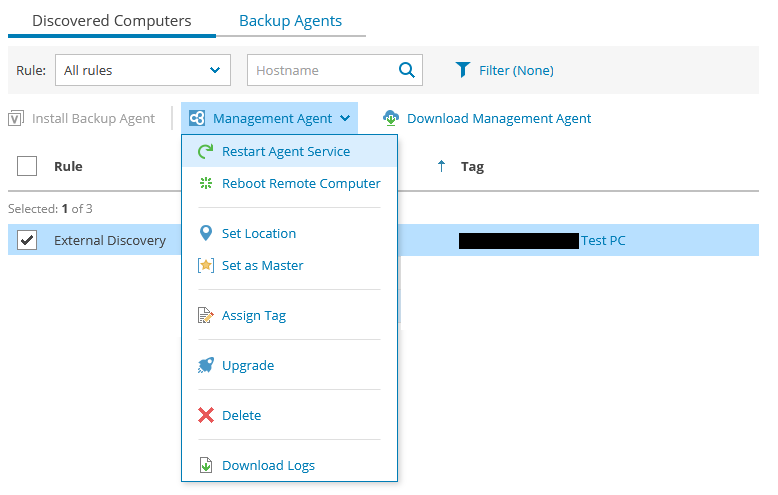Click the External Discovery rule cell
This screenshot has width=778, height=495.
tap(110, 241)
